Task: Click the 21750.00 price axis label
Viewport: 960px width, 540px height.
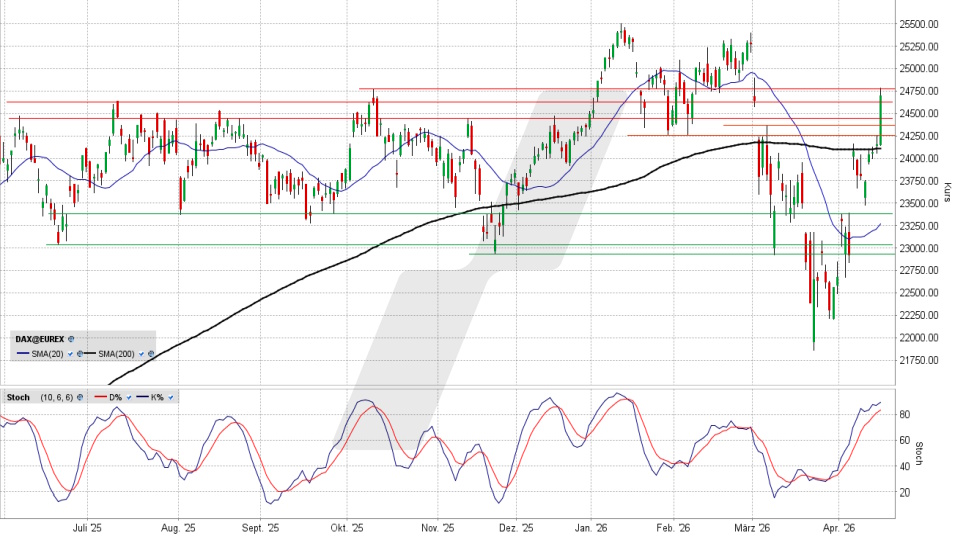Action: [x=918, y=360]
